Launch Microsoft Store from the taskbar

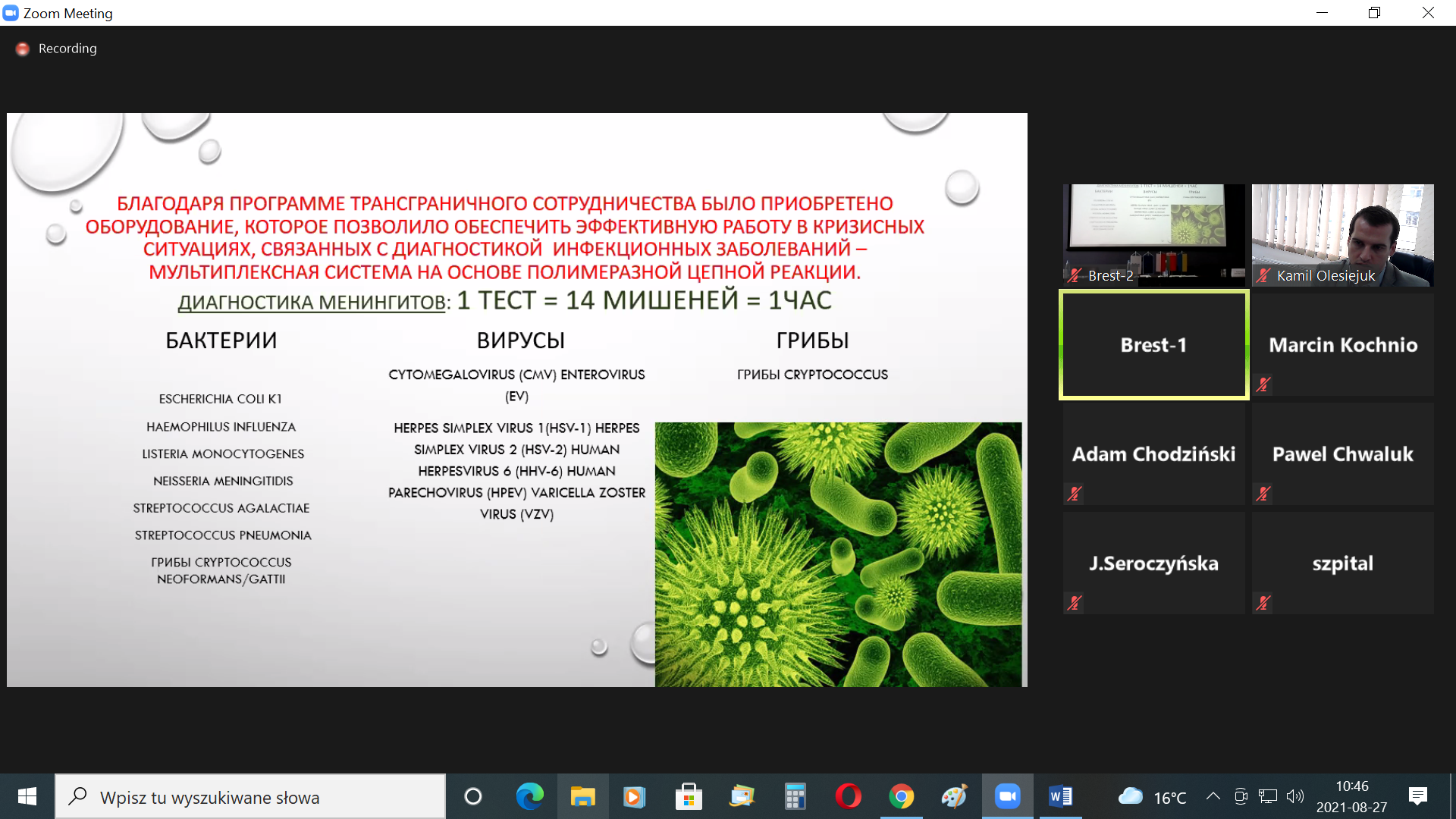(x=689, y=796)
